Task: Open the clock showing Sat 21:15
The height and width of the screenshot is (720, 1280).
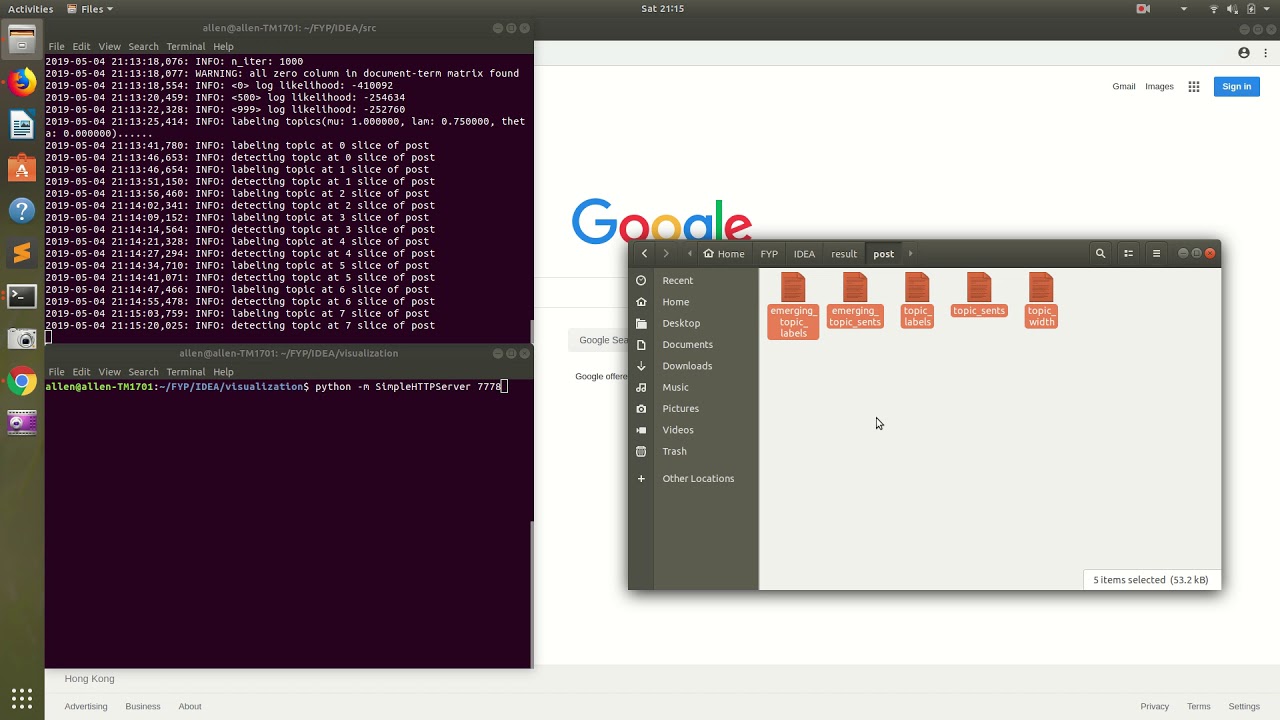Action: (x=662, y=9)
